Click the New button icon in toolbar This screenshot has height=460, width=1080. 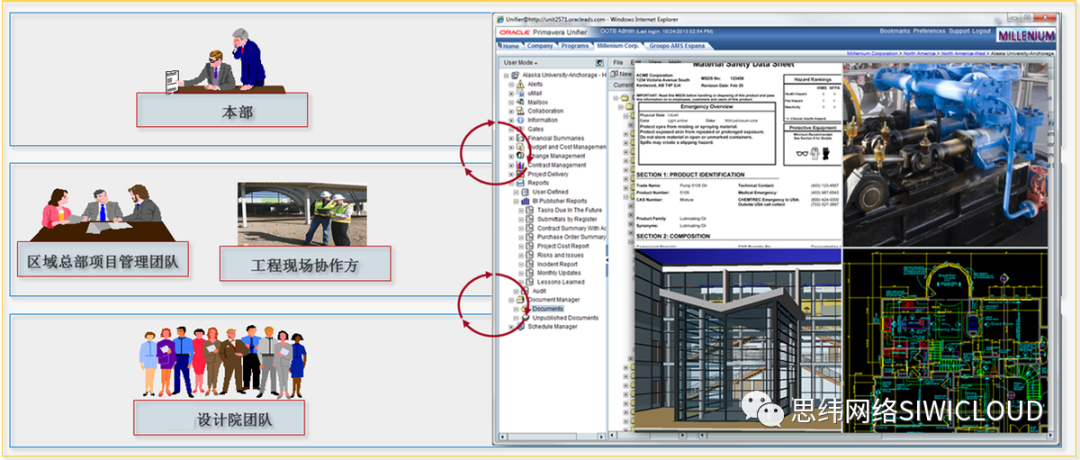(x=615, y=74)
